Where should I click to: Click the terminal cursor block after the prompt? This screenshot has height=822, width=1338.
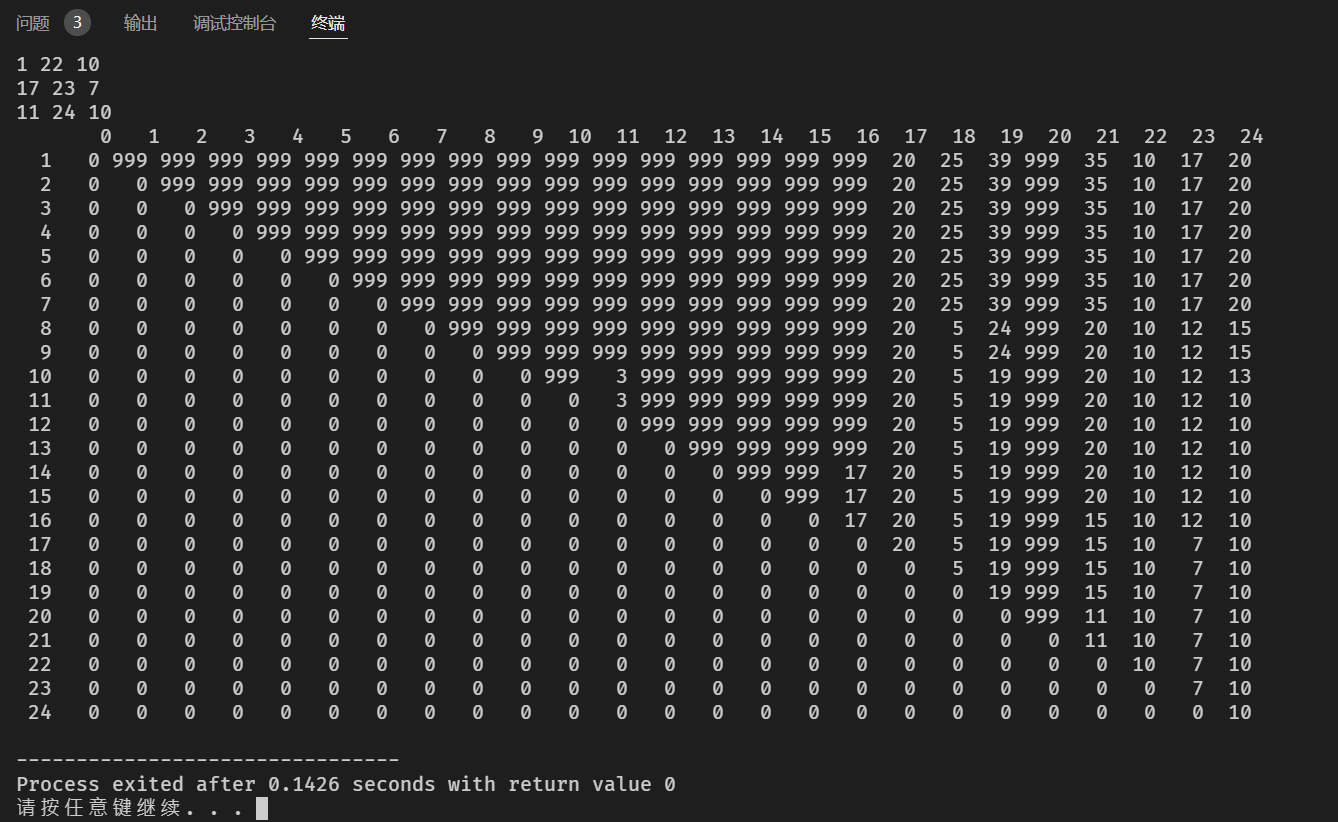click(262, 808)
